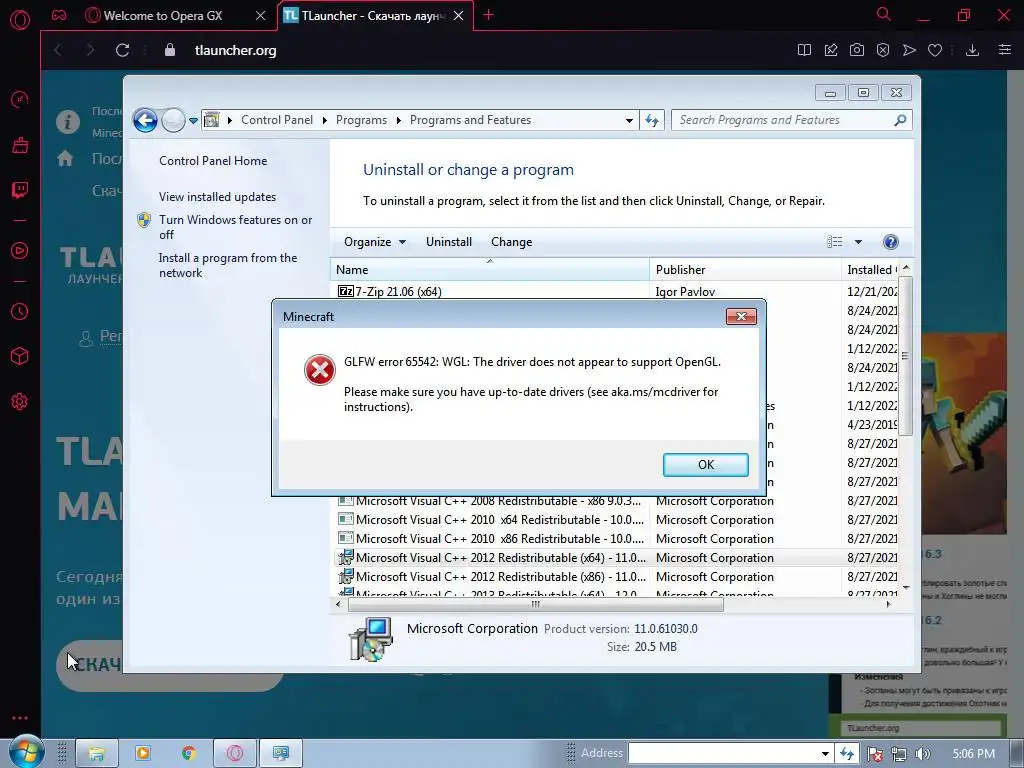The image size is (1024, 768).
Task: Open GX Corner controller icon
Action: pos(59,15)
